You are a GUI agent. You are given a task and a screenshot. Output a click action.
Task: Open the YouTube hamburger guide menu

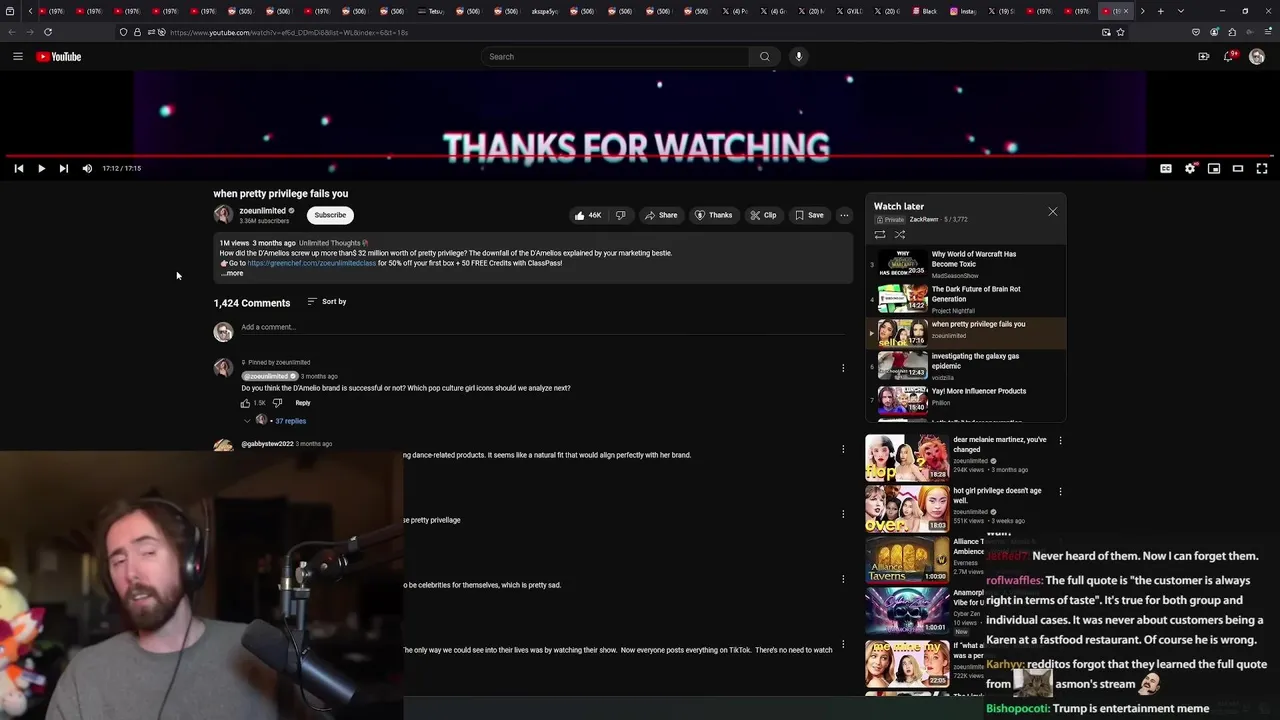point(18,57)
